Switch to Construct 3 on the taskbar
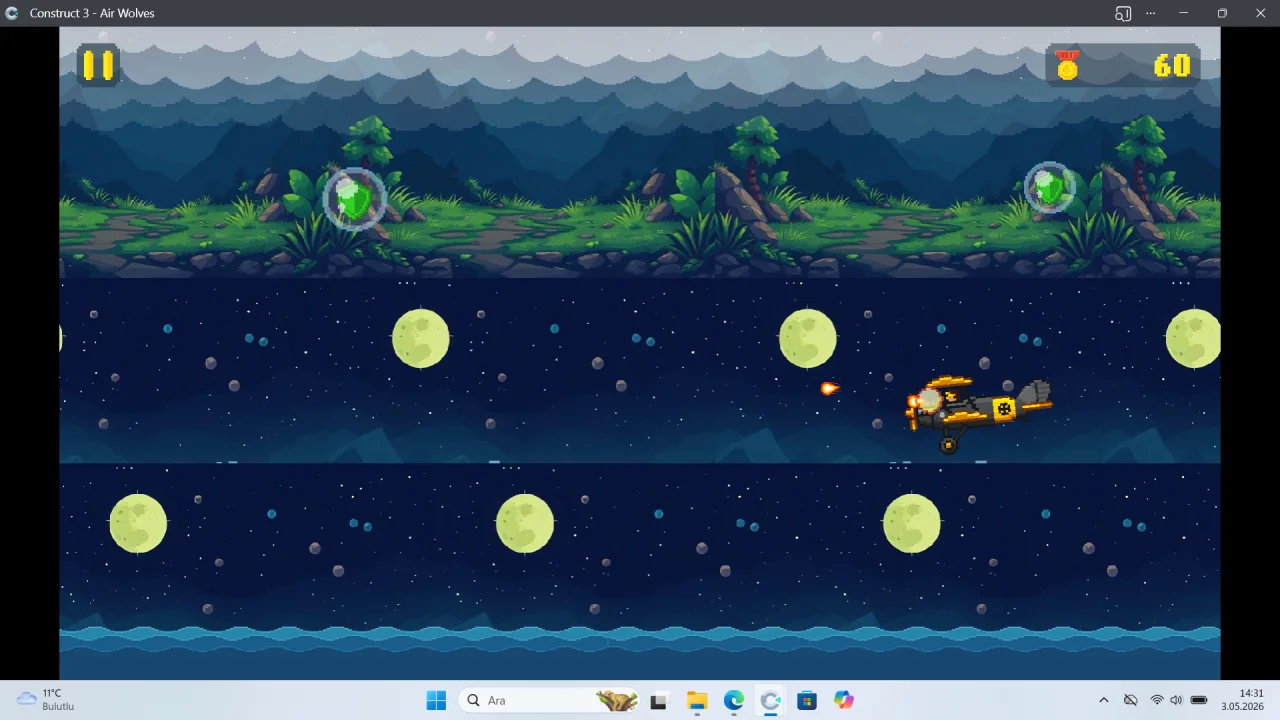The width and height of the screenshot is (1280, 720). [x=770, y=700]
